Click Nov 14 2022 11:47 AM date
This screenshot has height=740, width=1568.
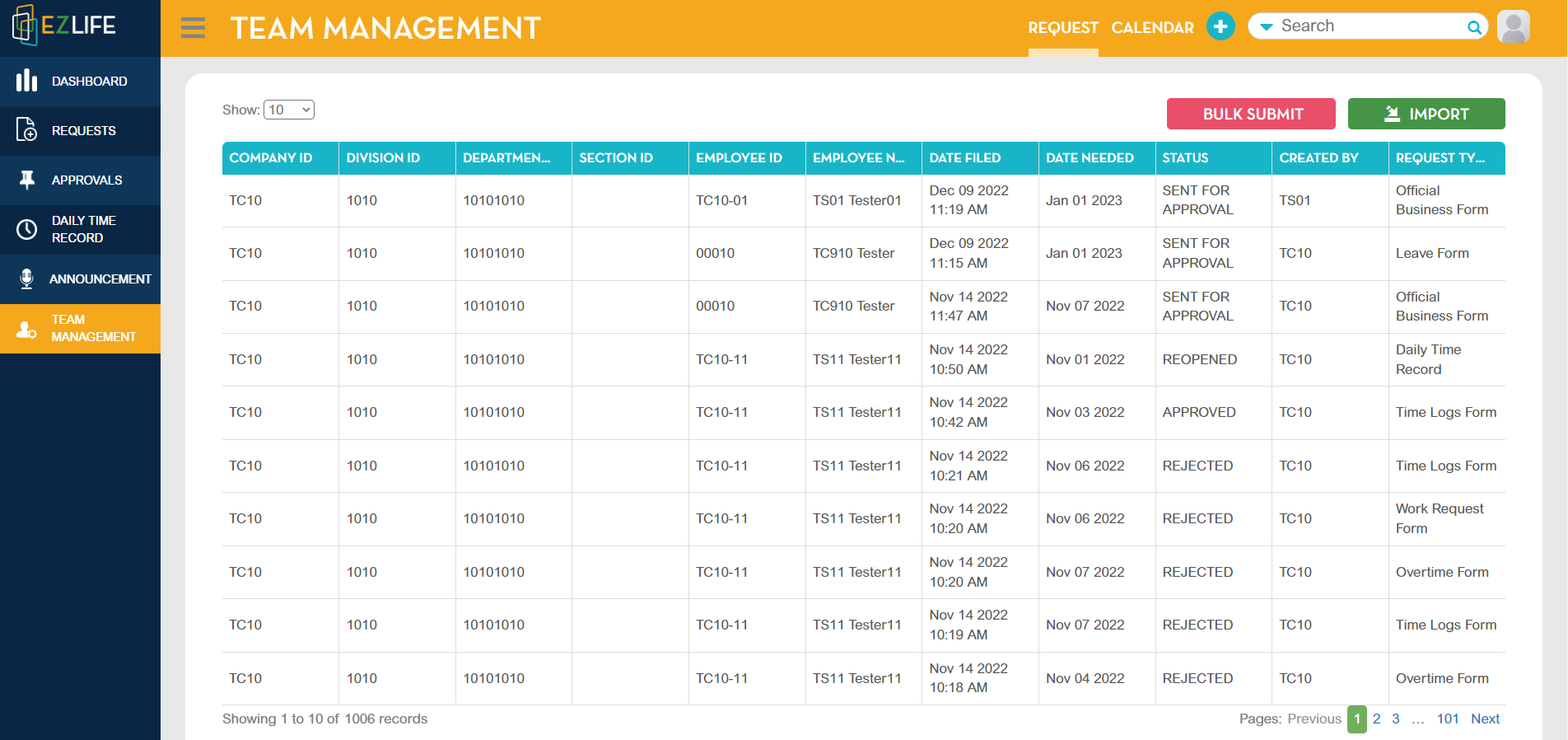pyautogui.click(x=968, y=306)
